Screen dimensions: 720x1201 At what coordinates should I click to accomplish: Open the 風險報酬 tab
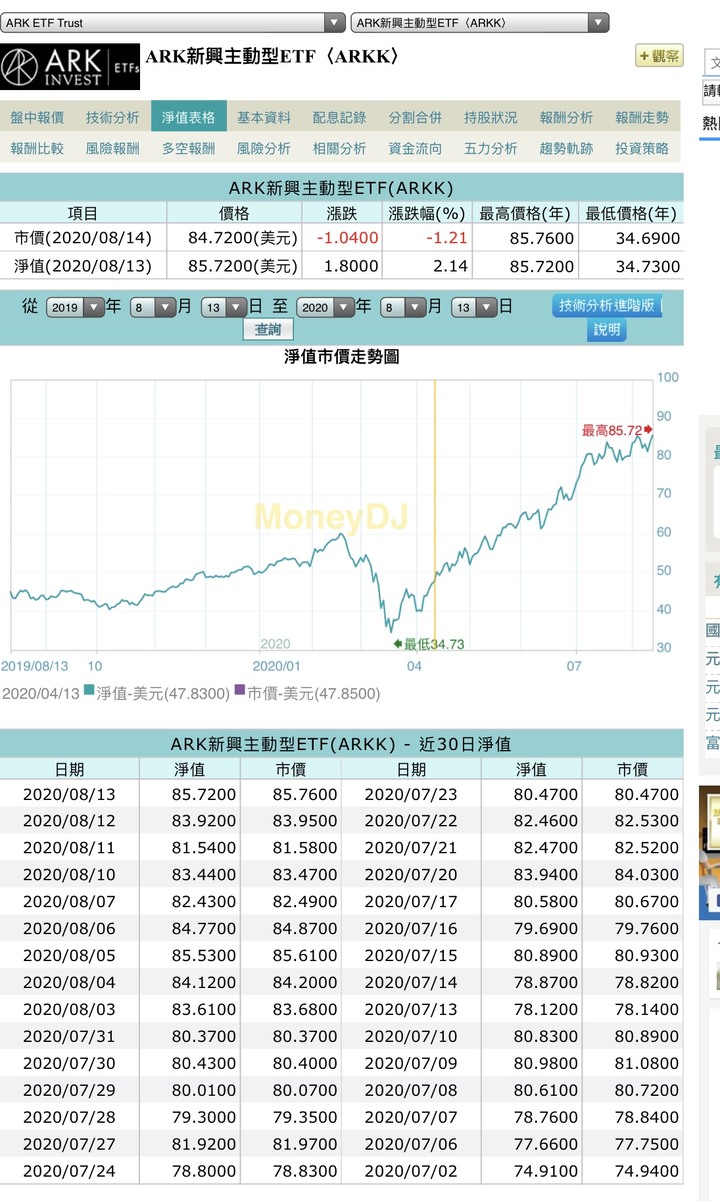(113, 148)
